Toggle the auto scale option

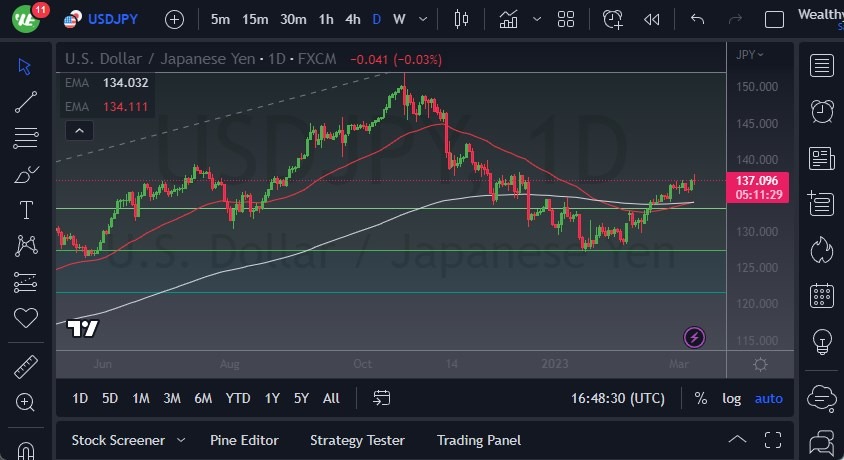click(768, 398)
